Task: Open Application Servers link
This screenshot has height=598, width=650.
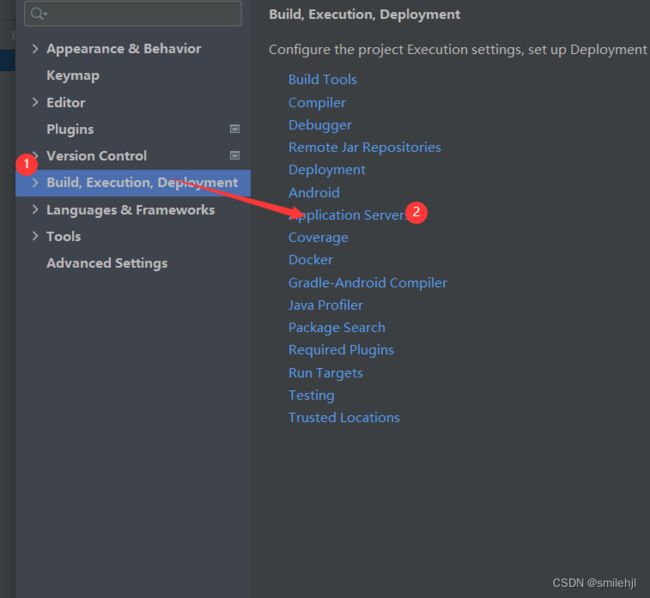Action: coord(347,215)
